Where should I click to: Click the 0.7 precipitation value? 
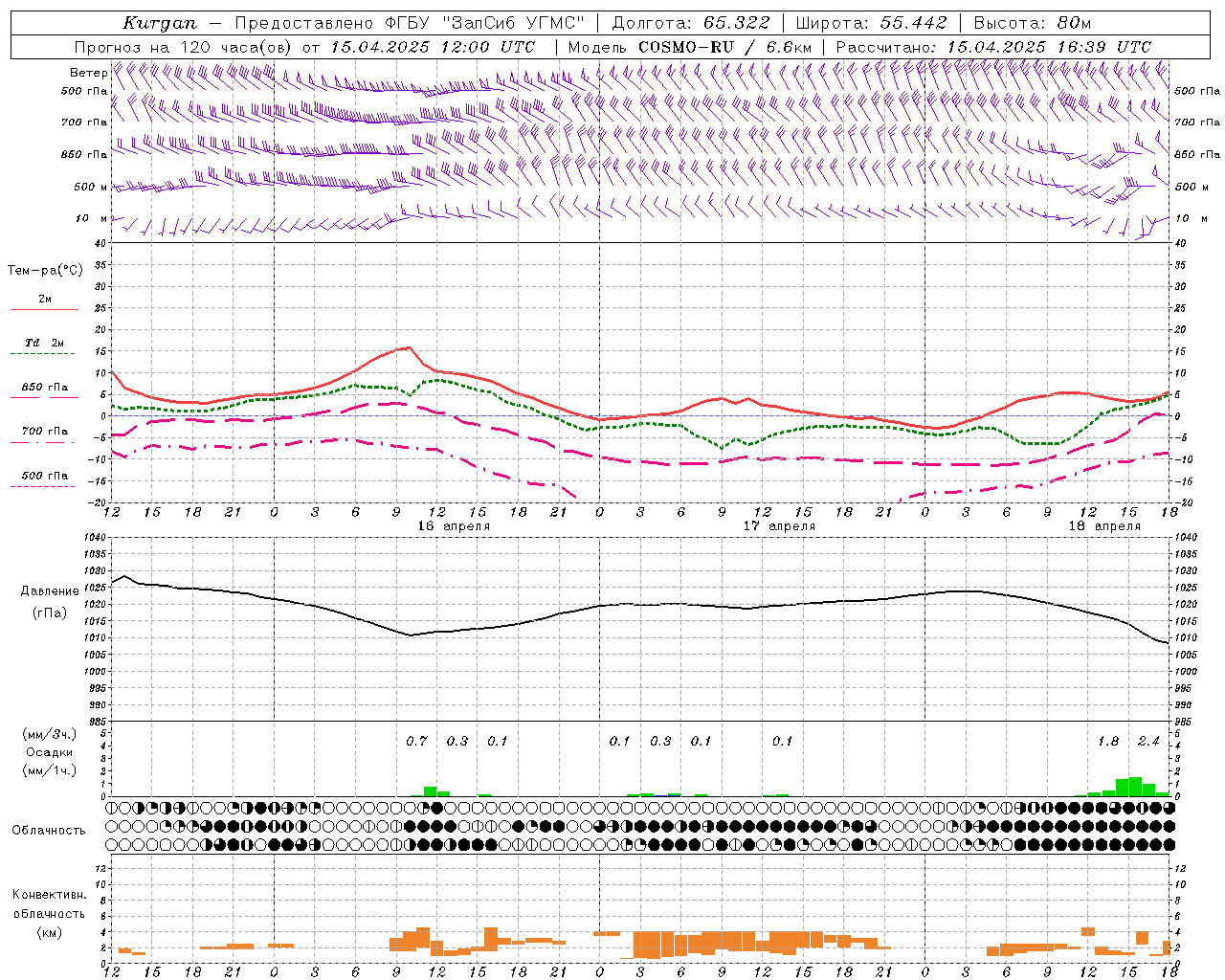[x=416, y=741]
